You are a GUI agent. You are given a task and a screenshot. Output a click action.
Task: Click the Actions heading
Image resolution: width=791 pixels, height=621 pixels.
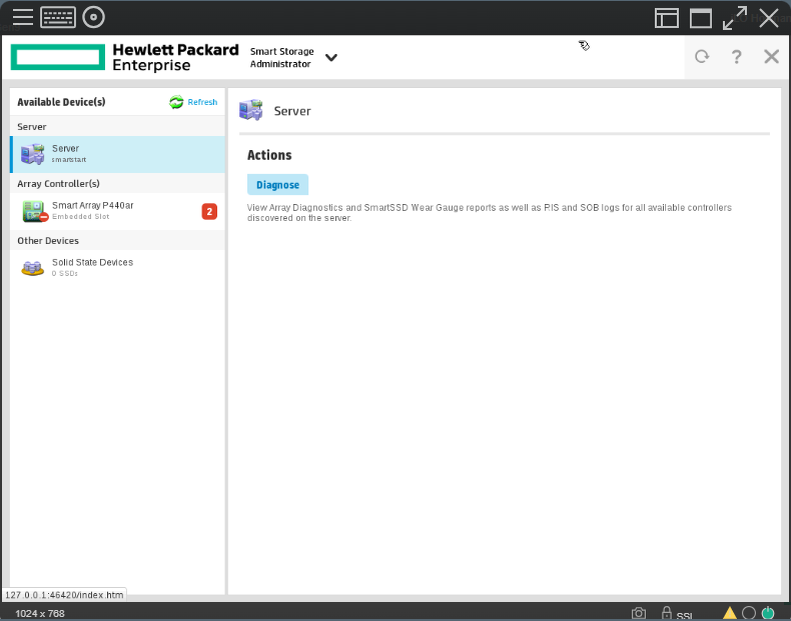coord(269,155)
